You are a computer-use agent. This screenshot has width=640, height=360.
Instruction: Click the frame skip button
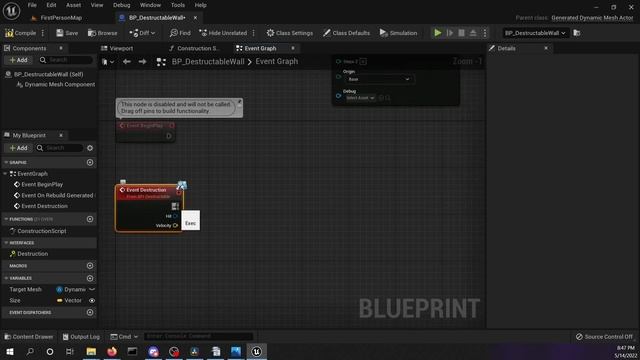(x=450, y=33)
